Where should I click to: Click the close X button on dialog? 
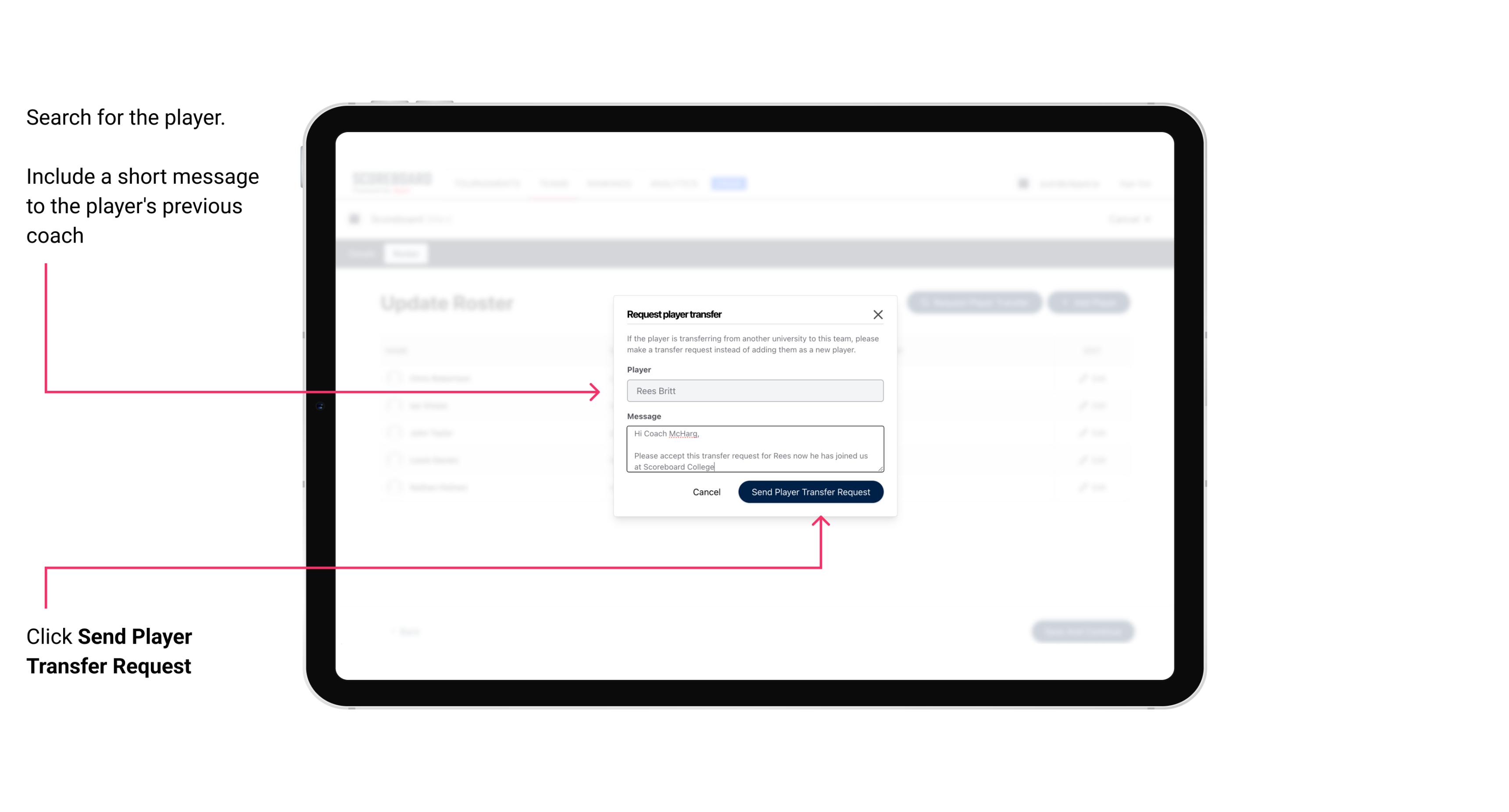click(878, 314)
